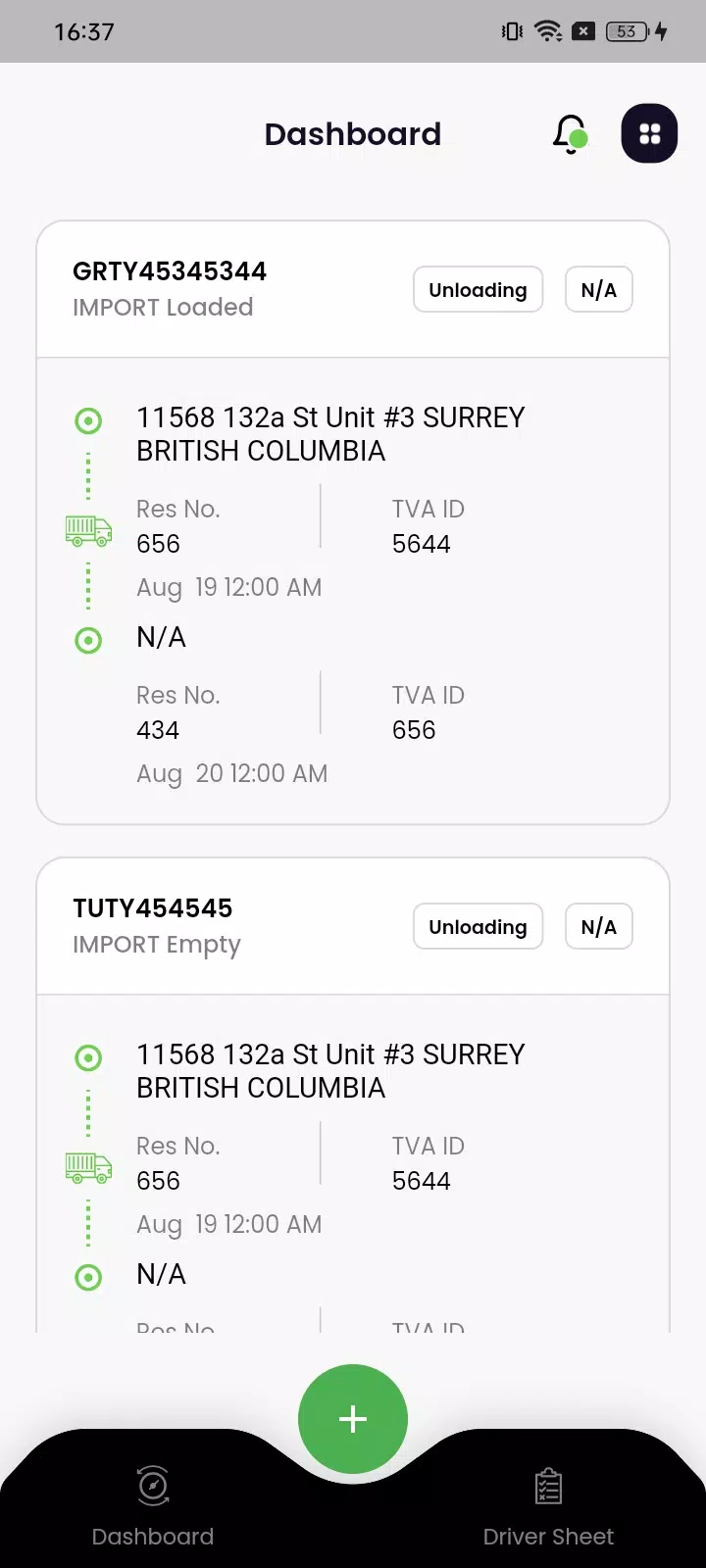The image size is (706, 1568).
Task: Tap the Dashboard compass icon in bottom bar
Action: (153, 1486)
